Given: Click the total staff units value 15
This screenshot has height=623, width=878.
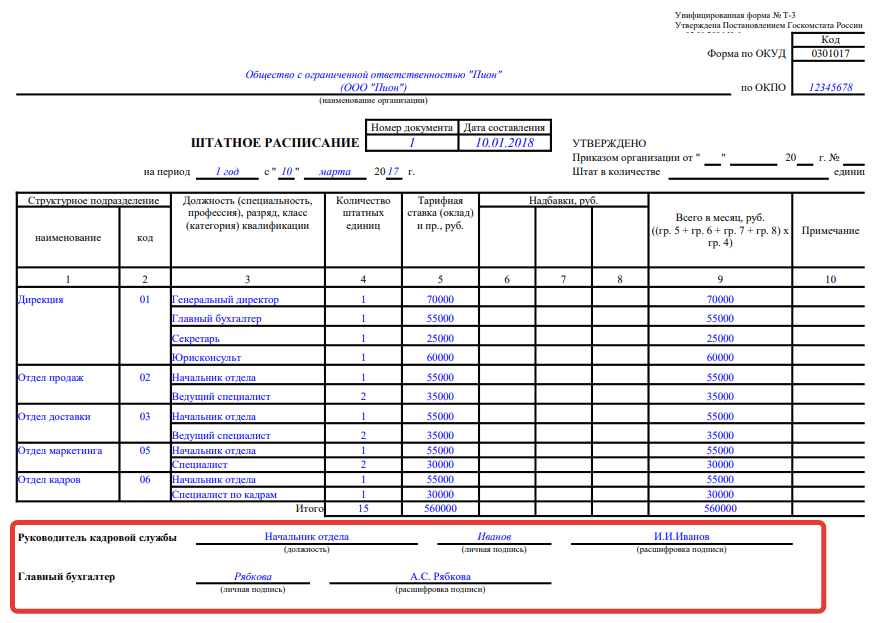Looking at the screenshot, I should [x=363, y=508].
